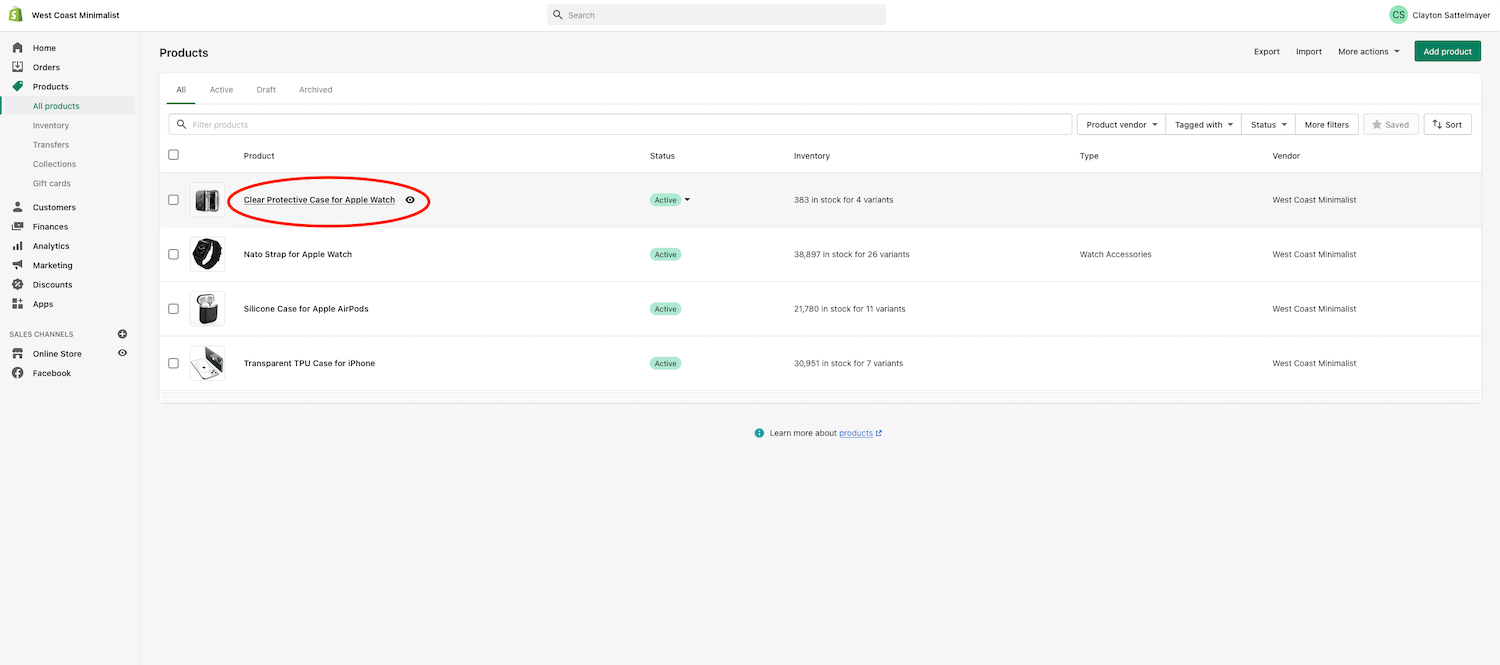Viewport: 1500px width, 665px height.
Task: Expand More actions menu
Action: [x=1369, y=51]
